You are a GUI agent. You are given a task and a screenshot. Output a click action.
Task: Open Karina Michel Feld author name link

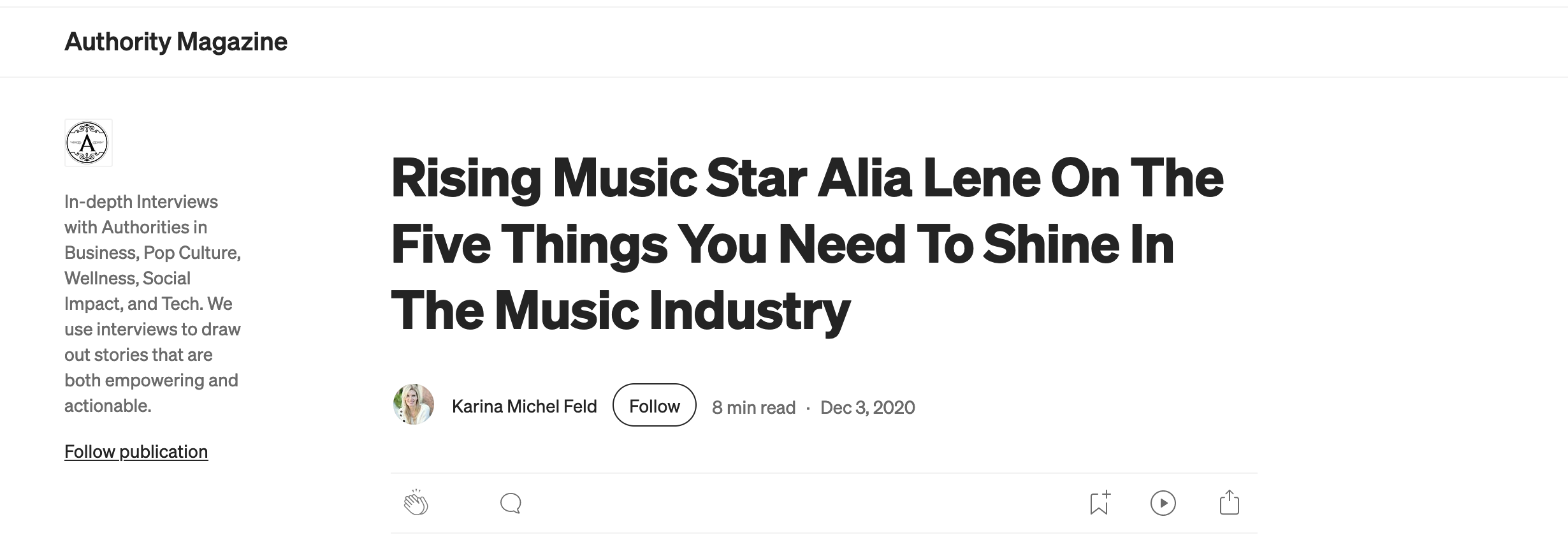[524, 406]
